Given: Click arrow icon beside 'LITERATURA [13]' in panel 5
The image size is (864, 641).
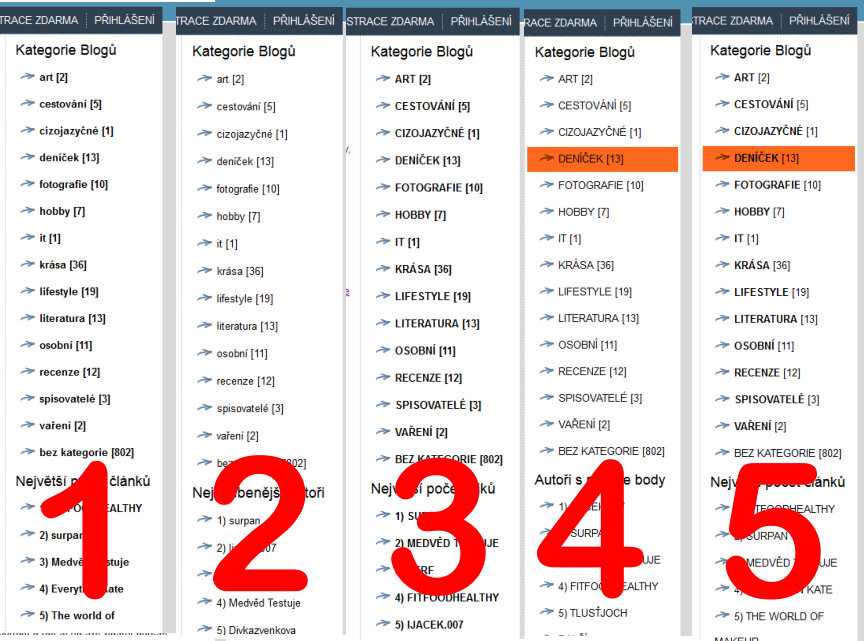Looking at the screenshot, I should pyautogui.click(x=721, y=319).
